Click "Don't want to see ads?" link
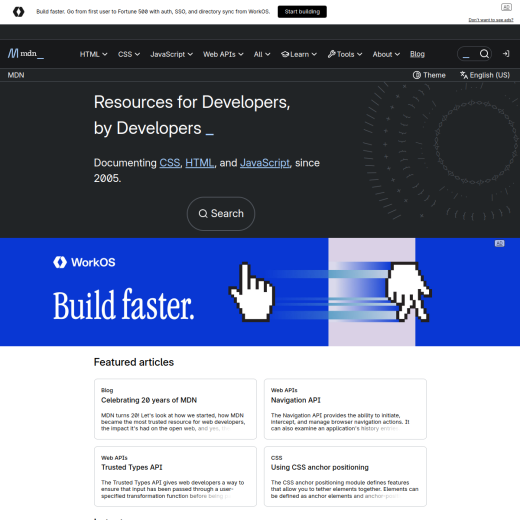The image size is (520, 520). pos(491,20)
